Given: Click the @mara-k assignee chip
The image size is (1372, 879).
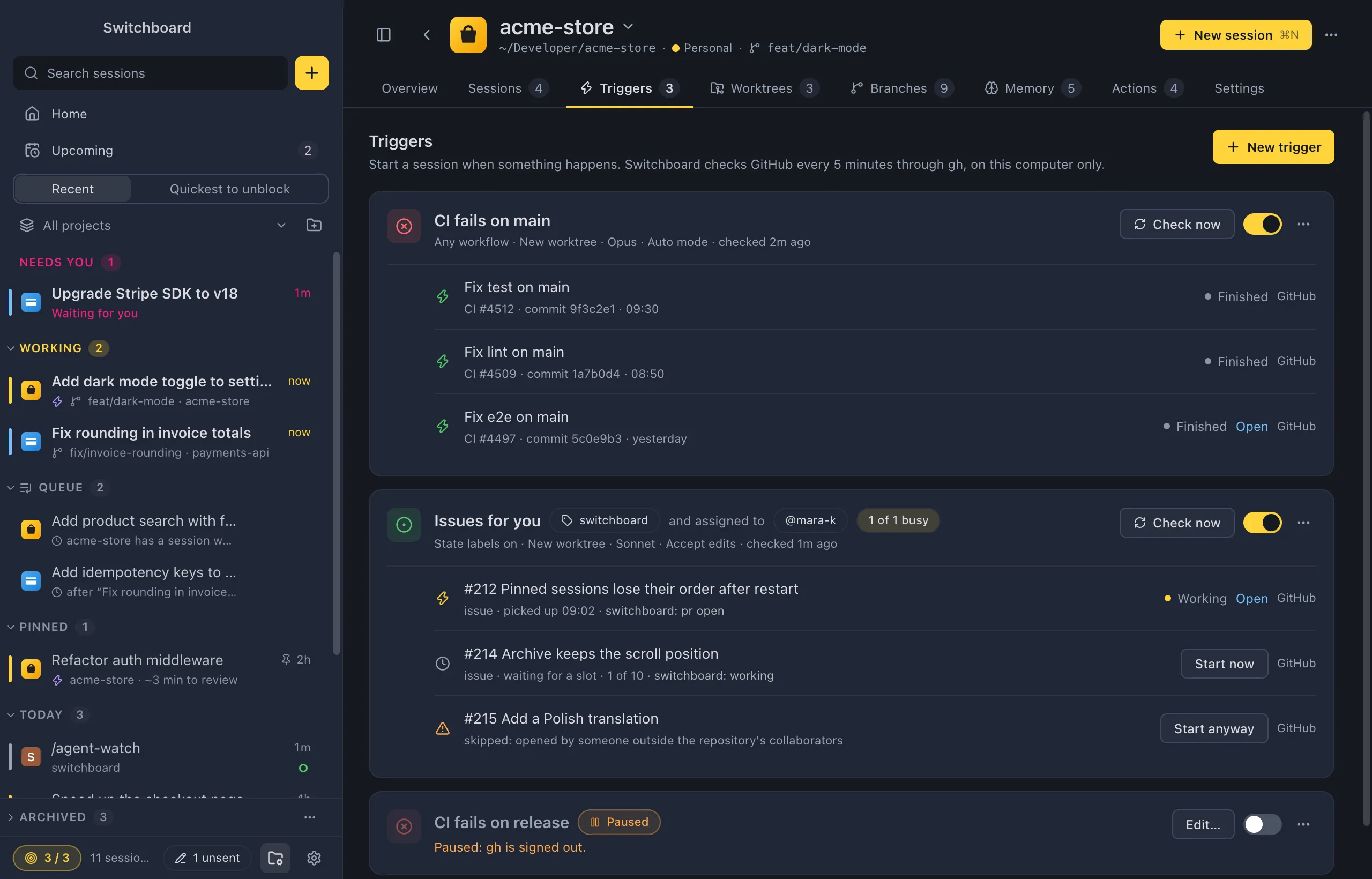Looking at the screenshot, I should coord(810,520).
